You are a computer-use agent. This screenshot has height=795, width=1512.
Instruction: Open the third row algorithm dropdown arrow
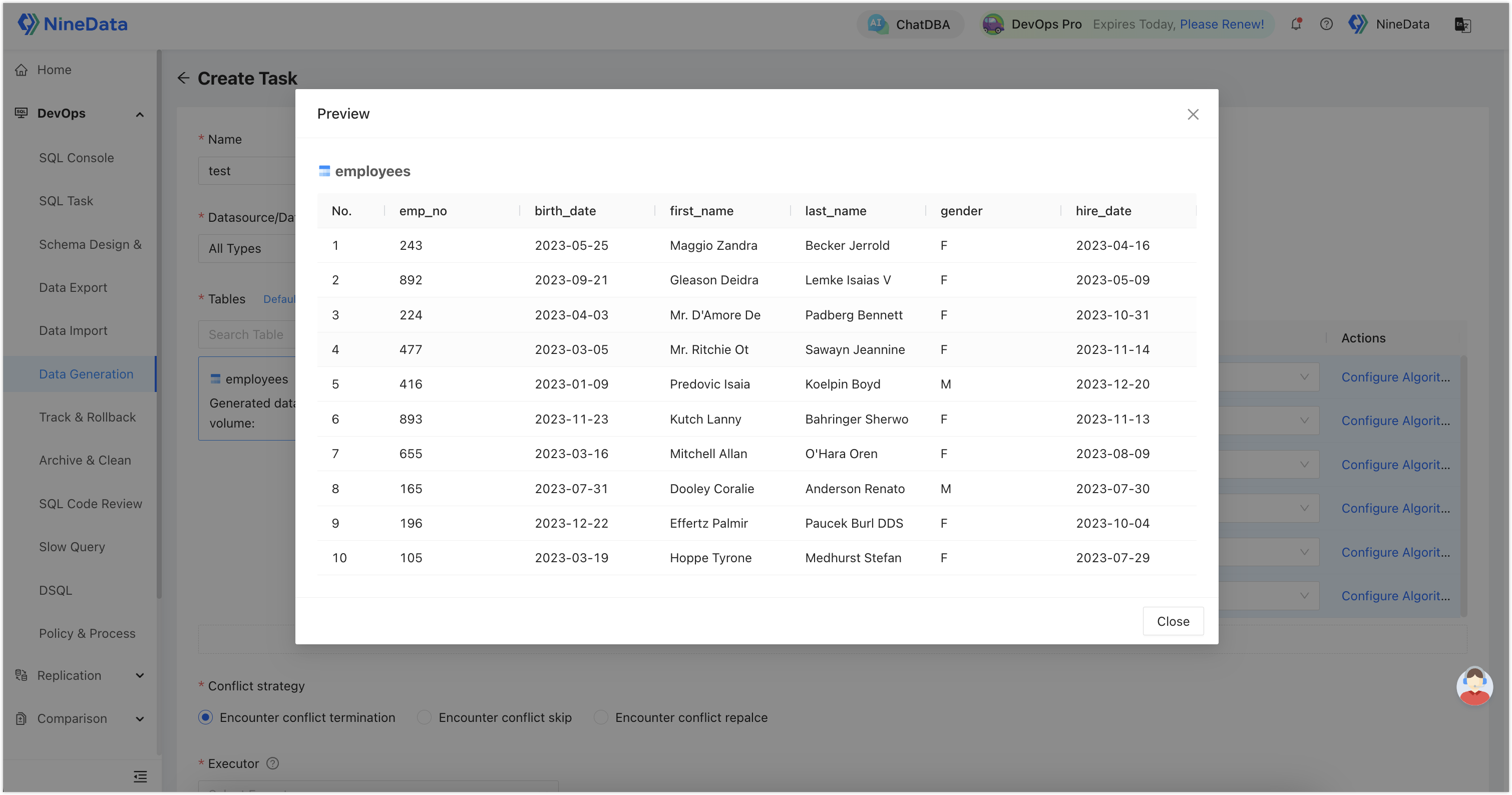coord(1304,465)
